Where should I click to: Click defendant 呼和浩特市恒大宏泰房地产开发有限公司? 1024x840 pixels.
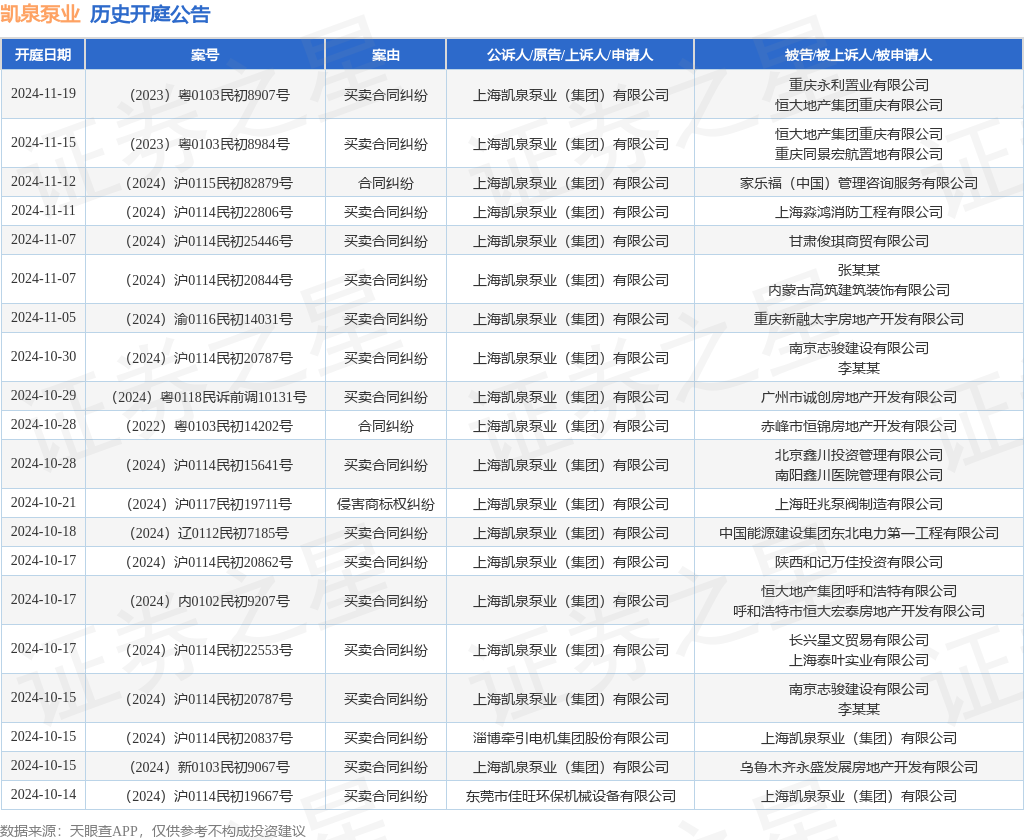click(858, 611)
